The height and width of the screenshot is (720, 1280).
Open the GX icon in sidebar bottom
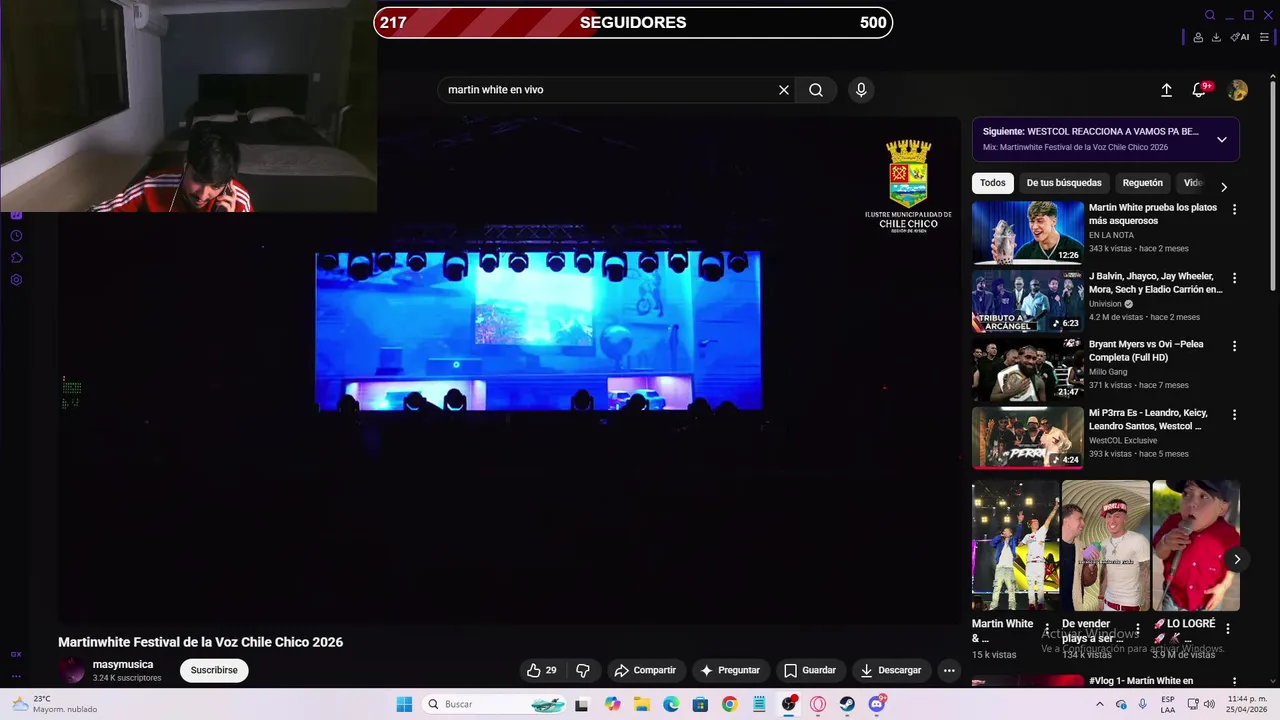(x=16, y=654)
